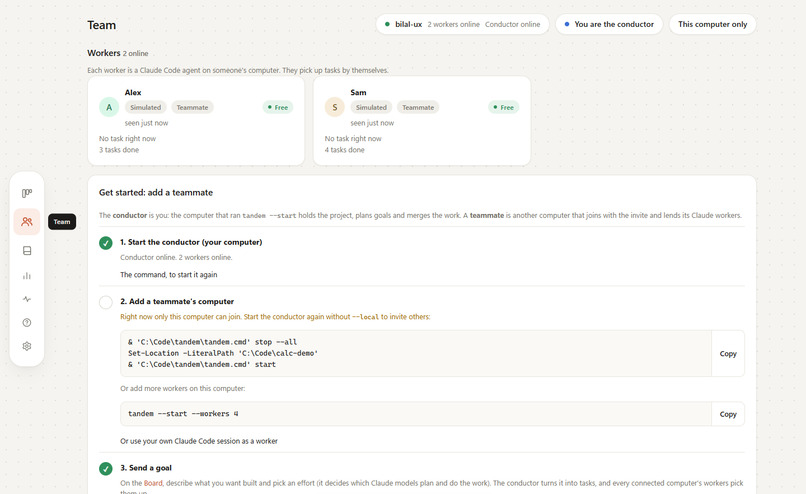
Task: Copy the tandem --start --workers 4 command
Action: (x=728, y=414)
